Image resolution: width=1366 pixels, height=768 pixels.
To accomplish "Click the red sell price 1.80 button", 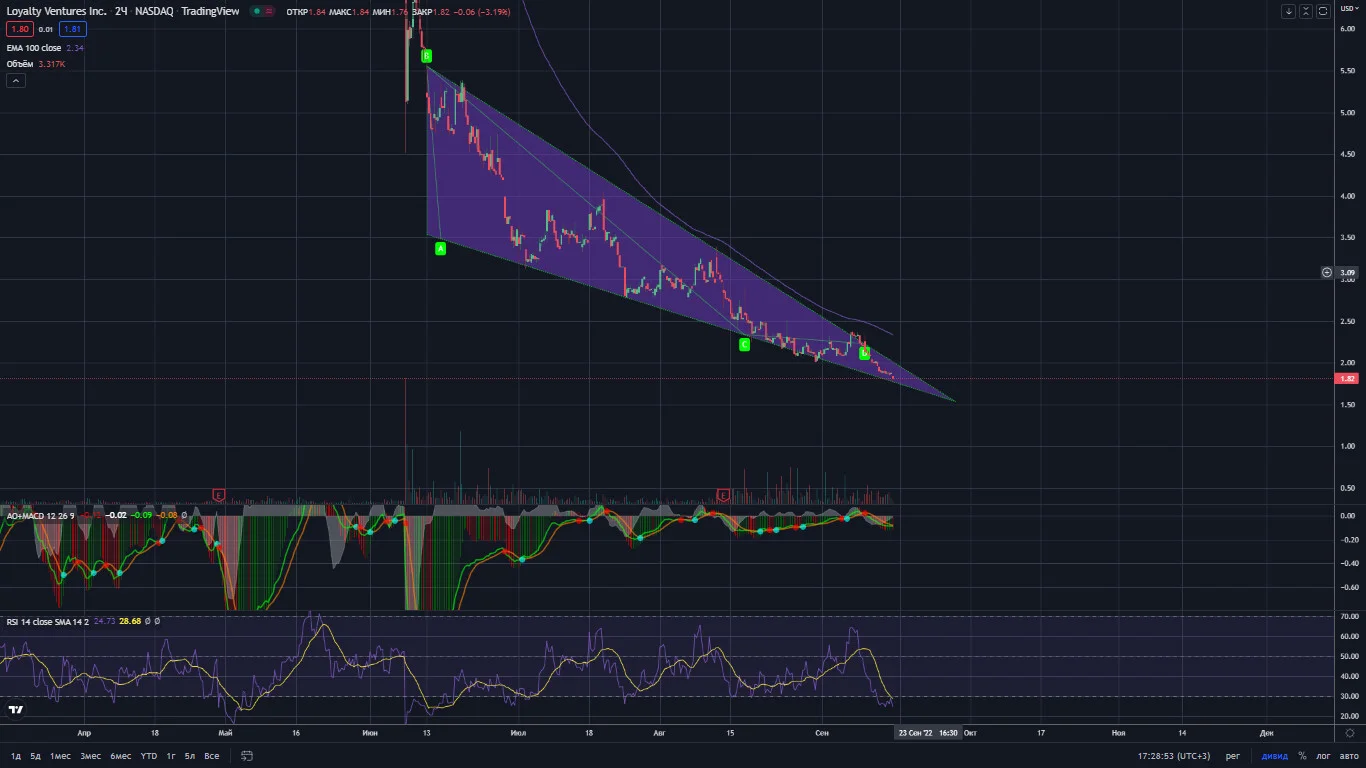I will pyautogui.click(x=20, y=30).
